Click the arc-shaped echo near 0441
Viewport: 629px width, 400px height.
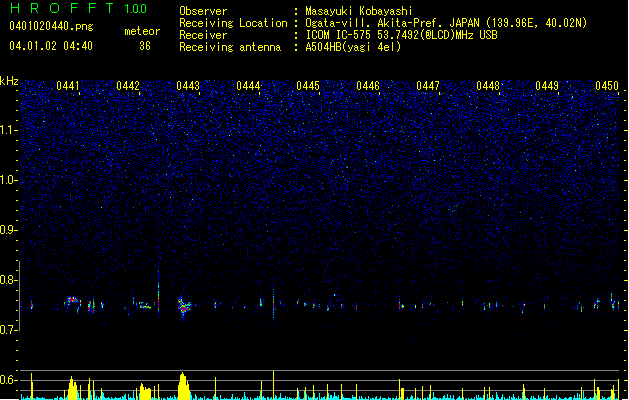pyautogui.click(x=73, y=302)
